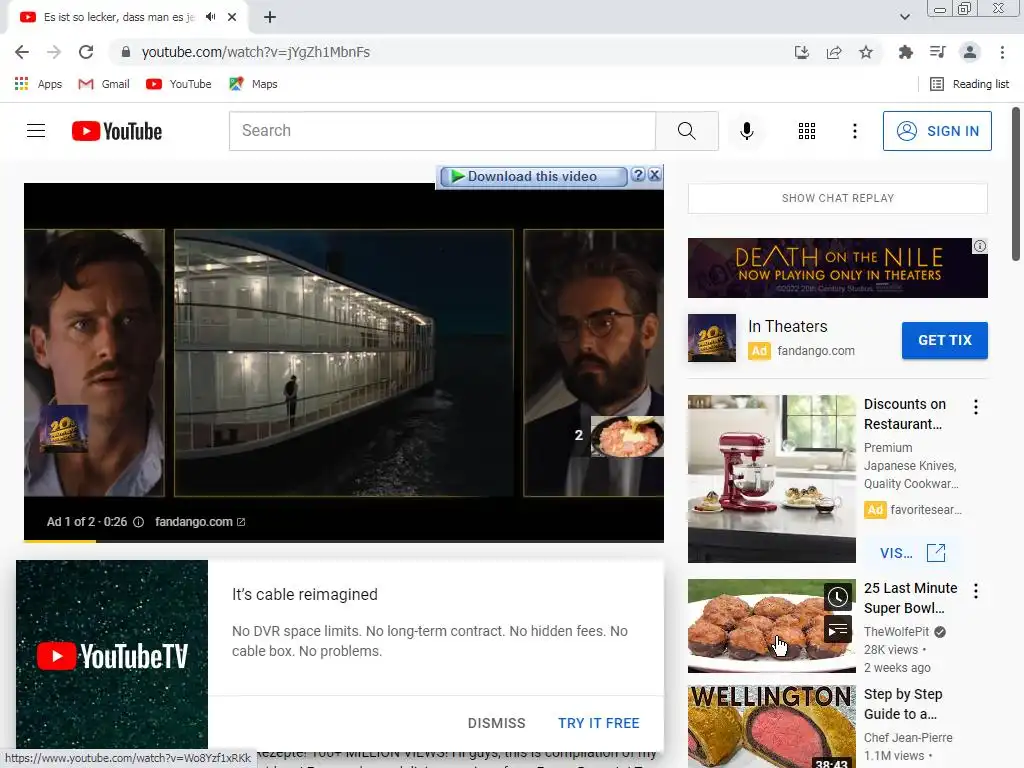Bookmark this page with the star
The image size is (1024, 768).
[866, 52]
